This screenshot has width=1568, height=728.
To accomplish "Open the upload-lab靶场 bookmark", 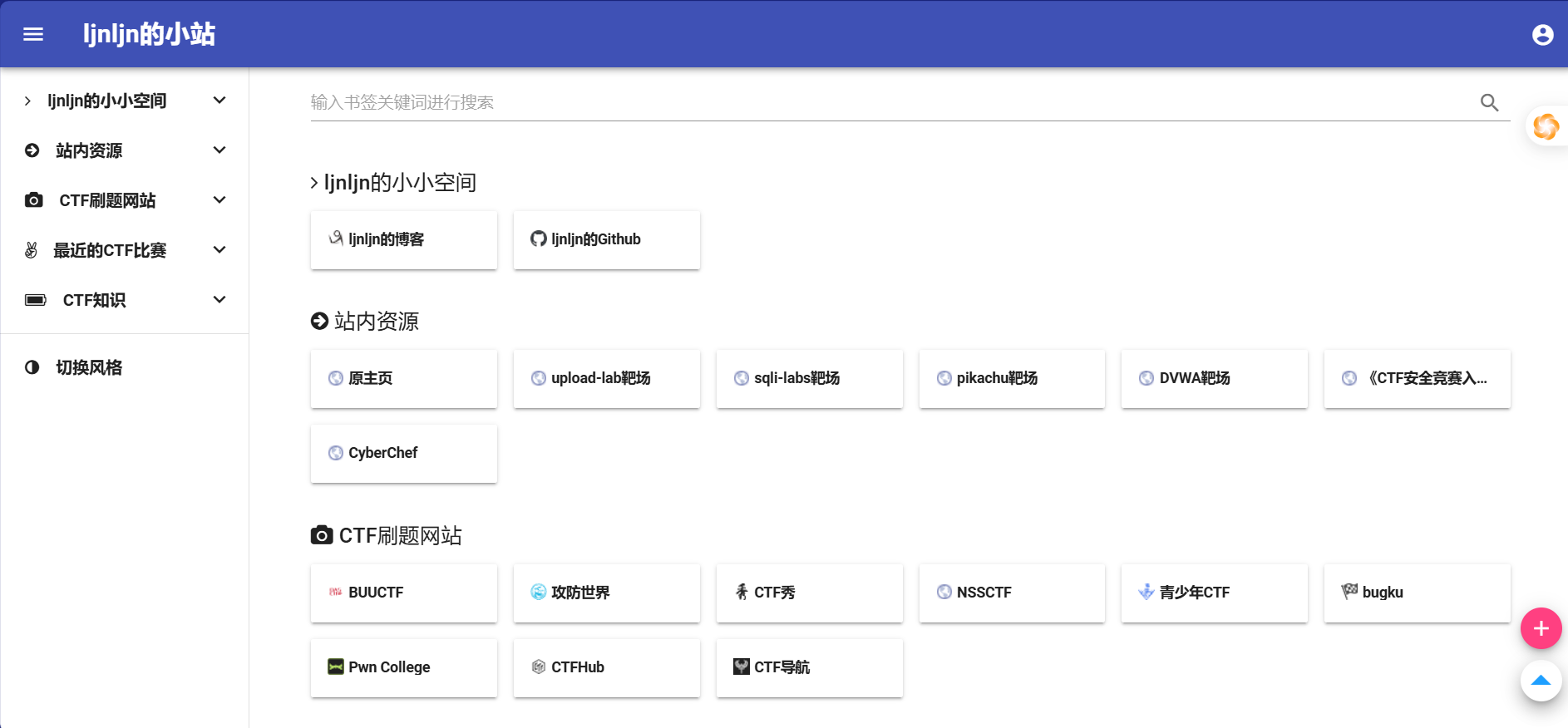I will (607, 378).
